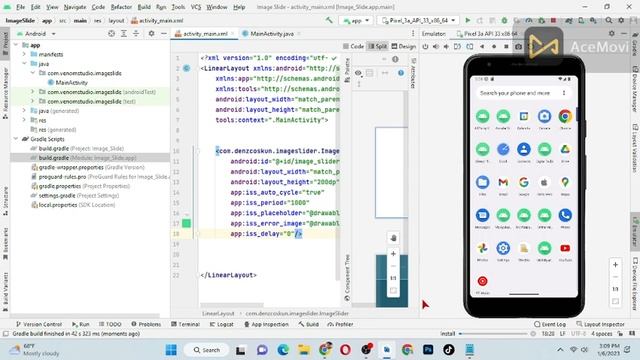Image resolution: width=640 pixels, height=360 pixels.
Task: Expand all in project panel
Action: 124,33
